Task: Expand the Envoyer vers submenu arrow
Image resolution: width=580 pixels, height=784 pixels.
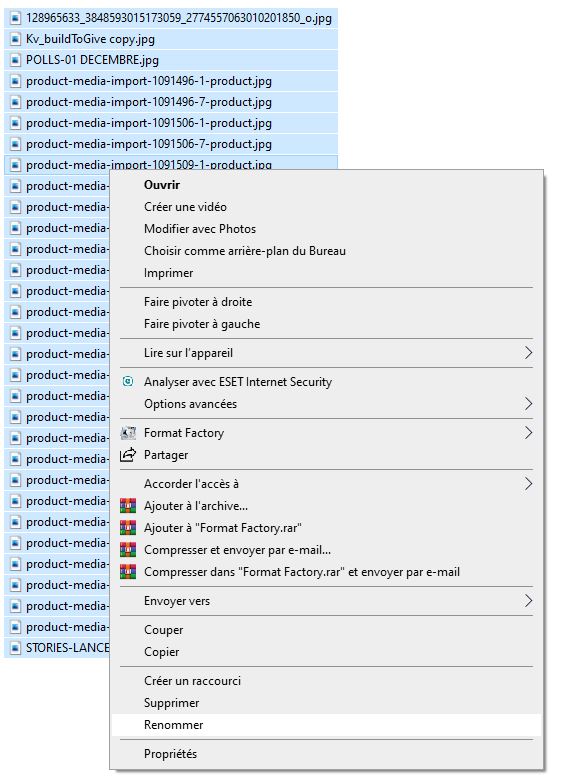Action: (x=528, y=601)
